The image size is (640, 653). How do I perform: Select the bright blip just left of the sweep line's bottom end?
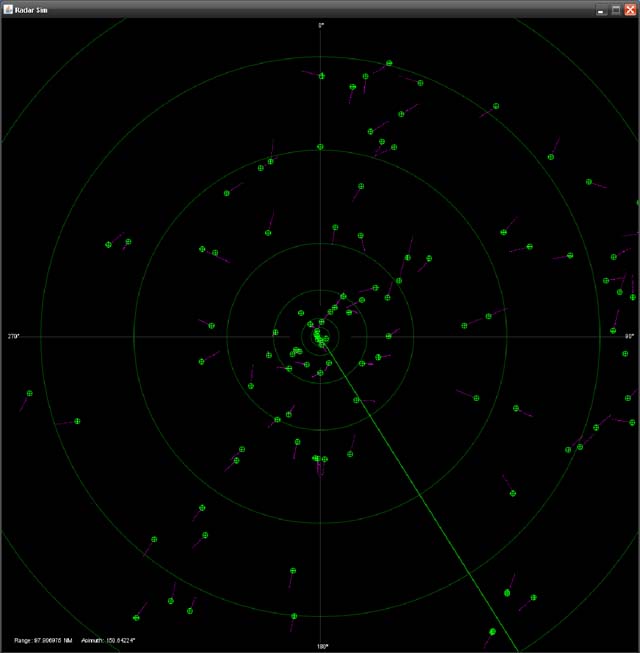click(493, 632)
